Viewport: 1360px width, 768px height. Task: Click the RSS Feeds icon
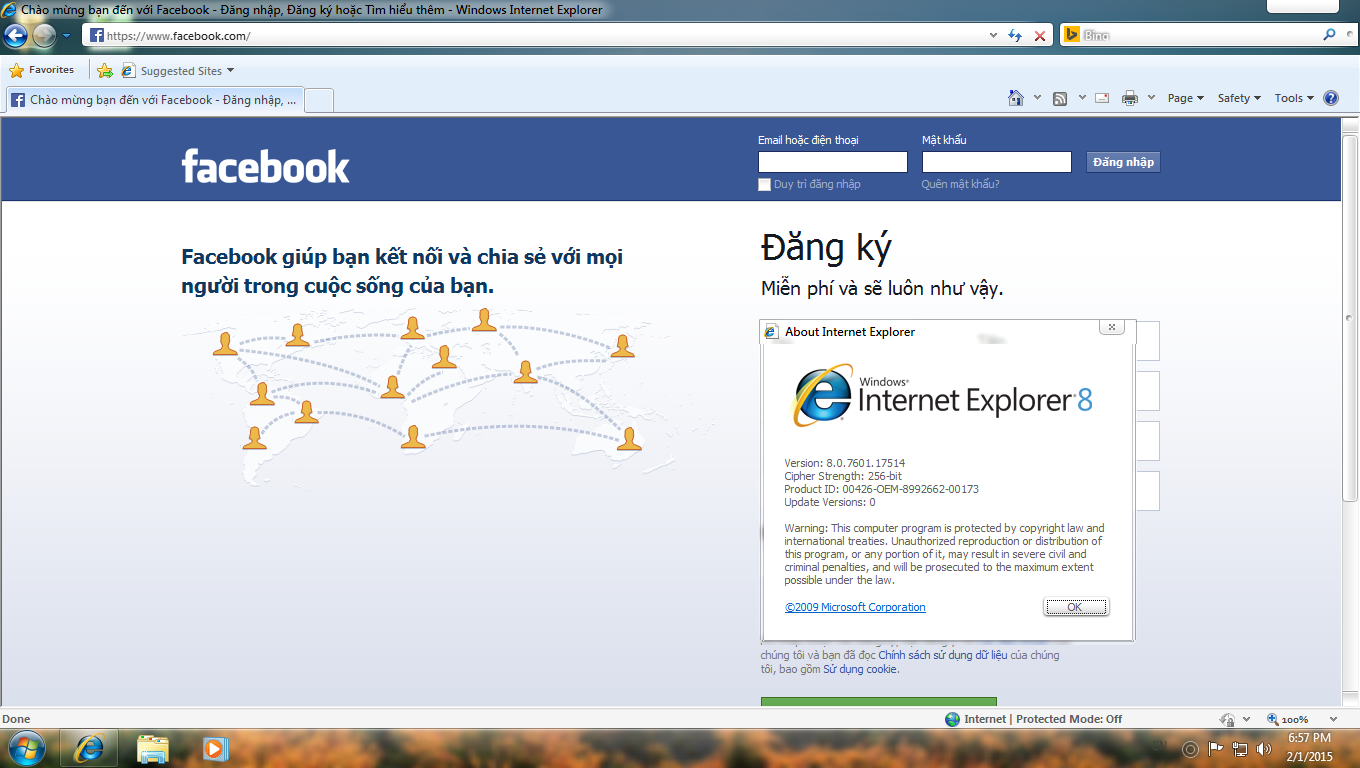(1060, 98)
